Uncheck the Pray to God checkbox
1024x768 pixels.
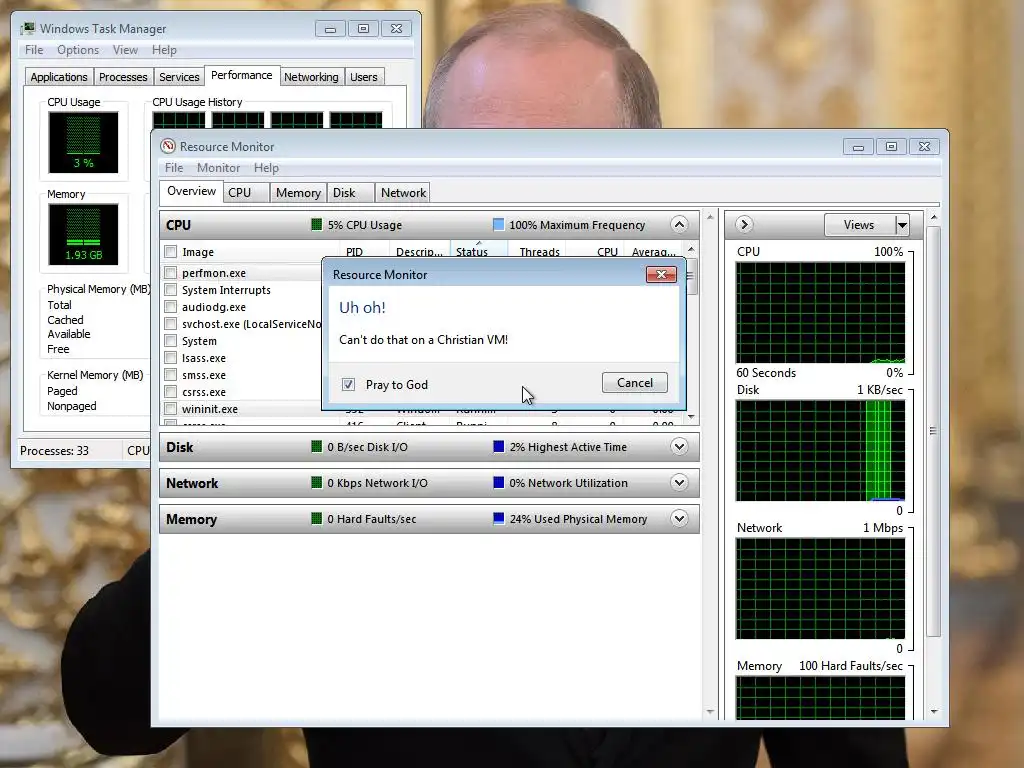[349, 385]
